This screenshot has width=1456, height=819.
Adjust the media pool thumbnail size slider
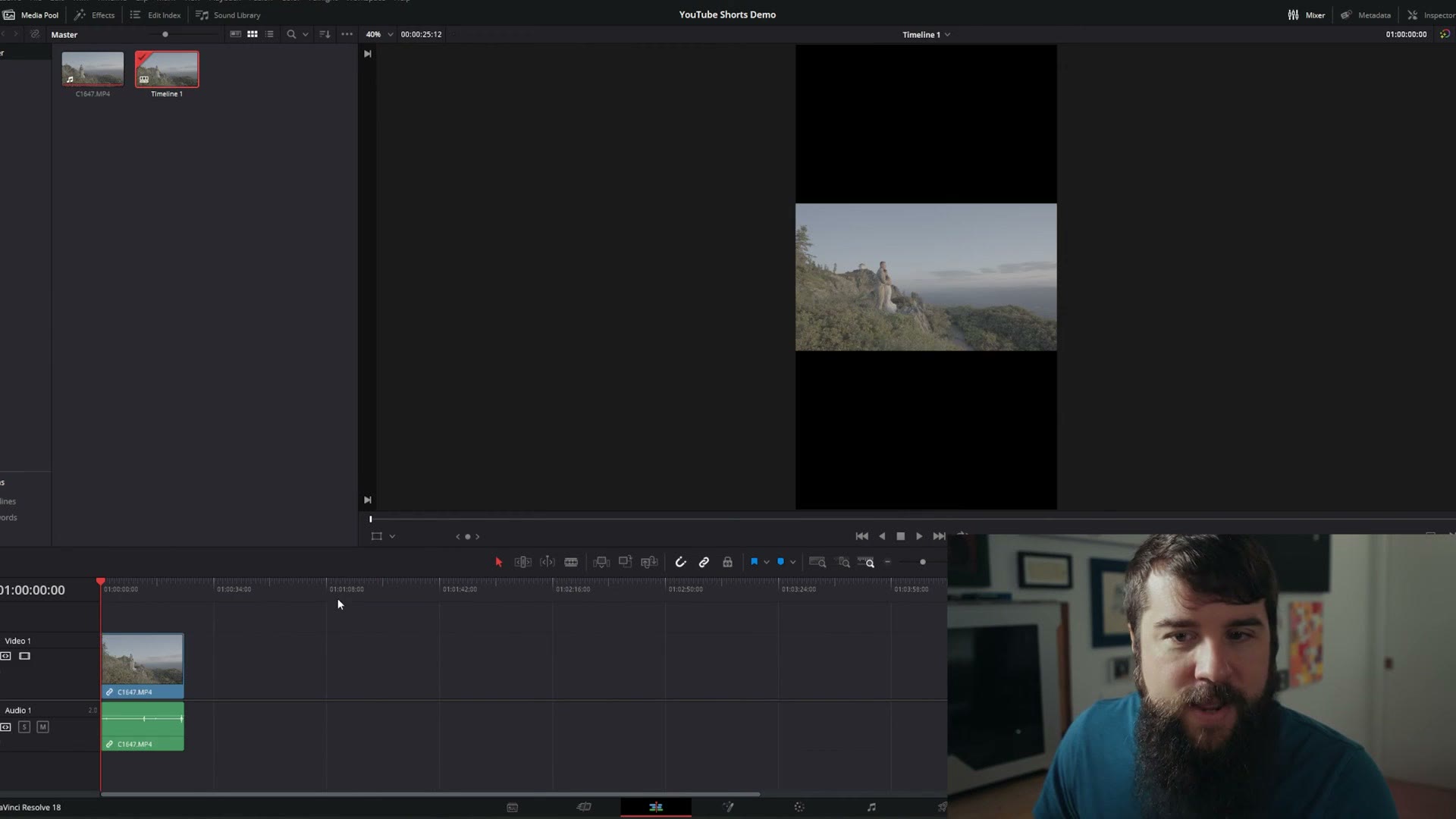(x=165, y=34)
